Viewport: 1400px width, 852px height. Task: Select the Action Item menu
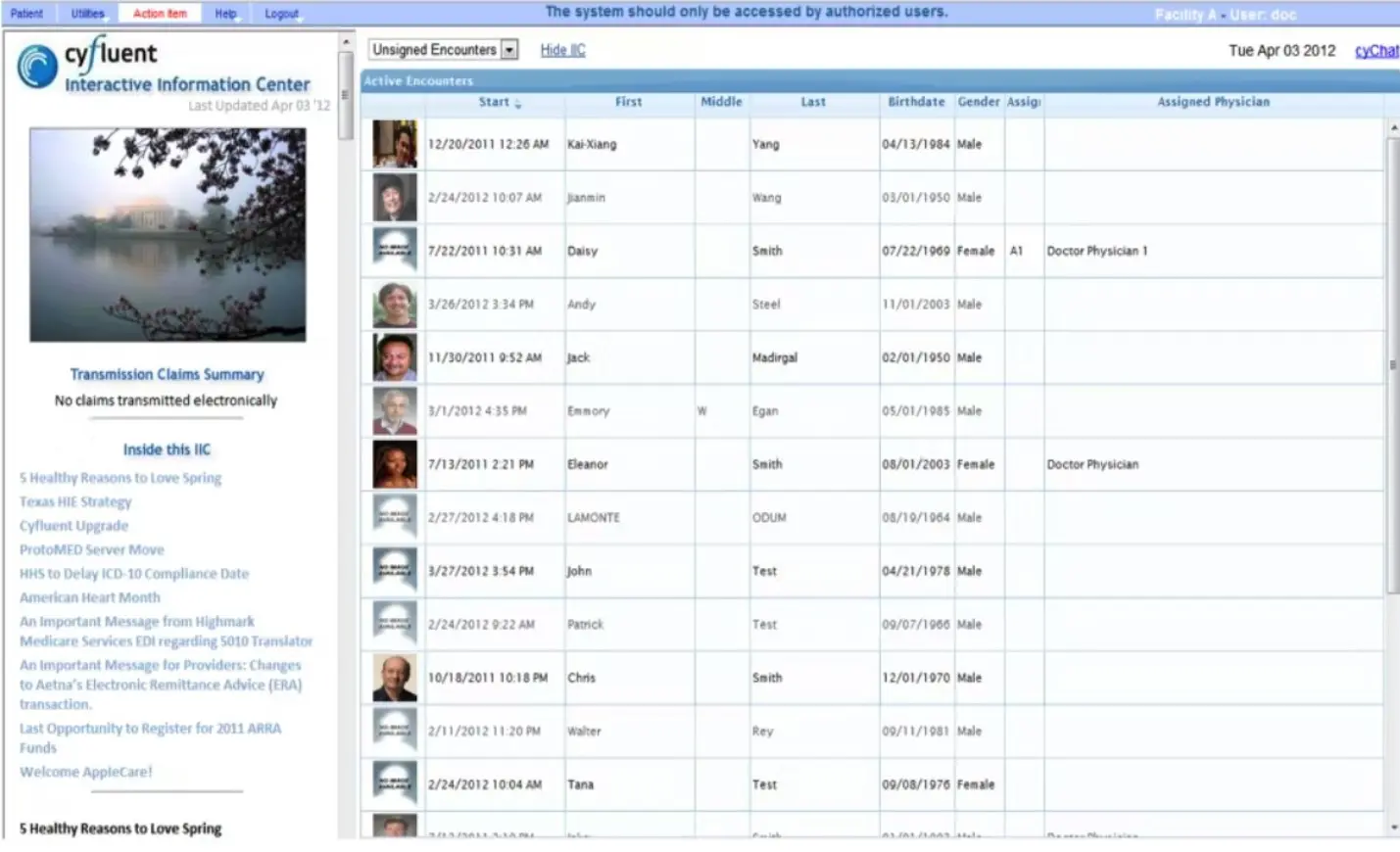(x=159, y=13)
